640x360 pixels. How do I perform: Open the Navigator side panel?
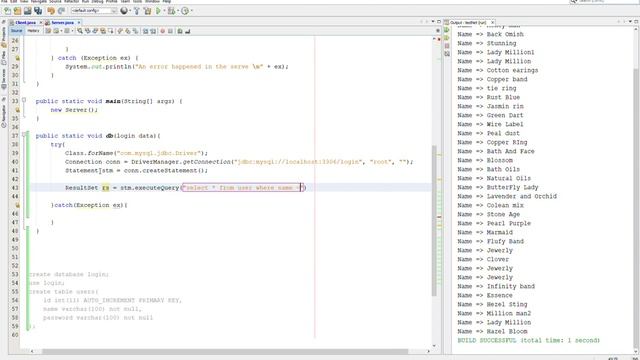tap(4, 115)
